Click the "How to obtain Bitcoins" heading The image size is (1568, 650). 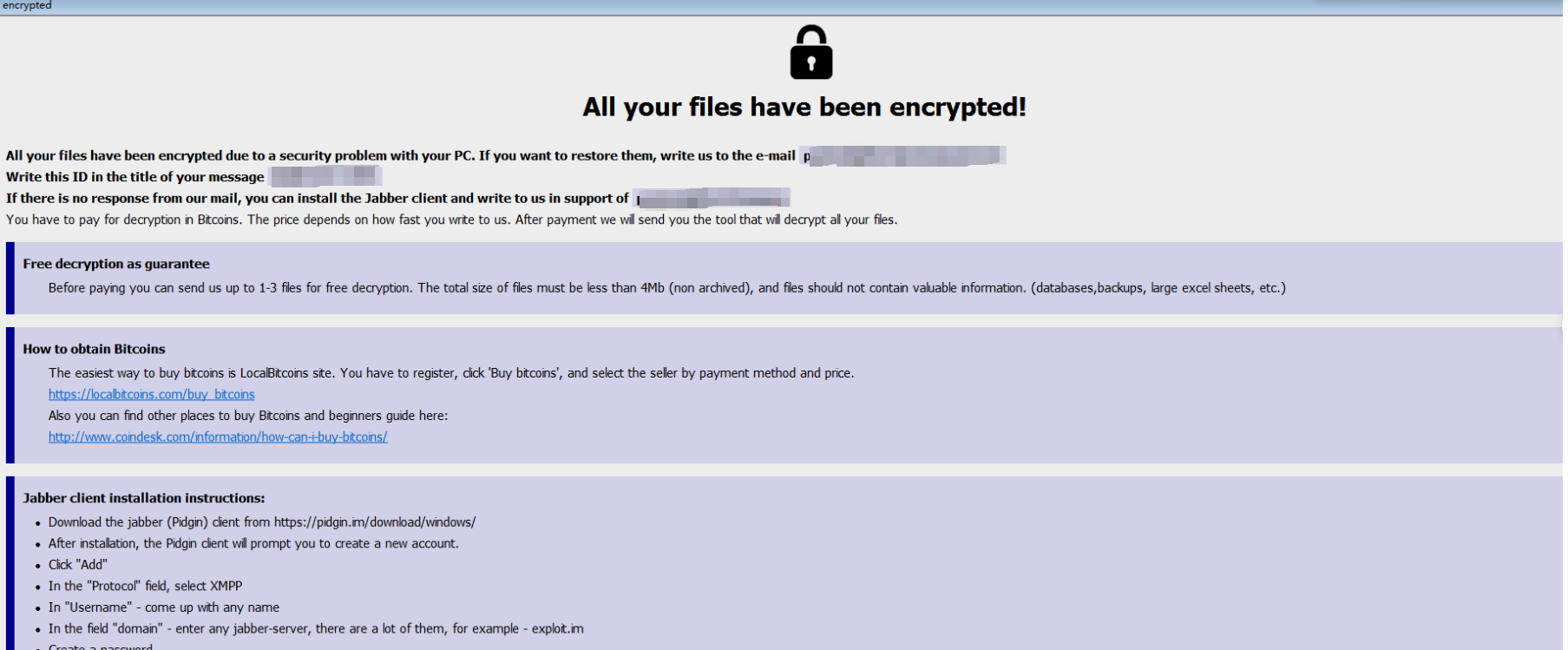pyautogui.click(x=94, y=349)
